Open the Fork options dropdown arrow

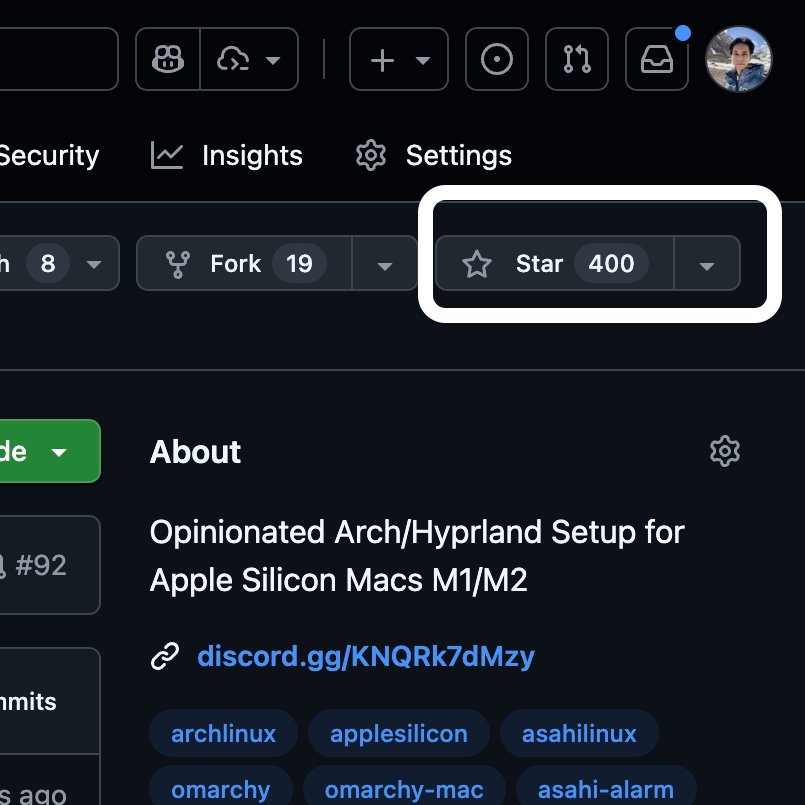[x=385, y=265]
